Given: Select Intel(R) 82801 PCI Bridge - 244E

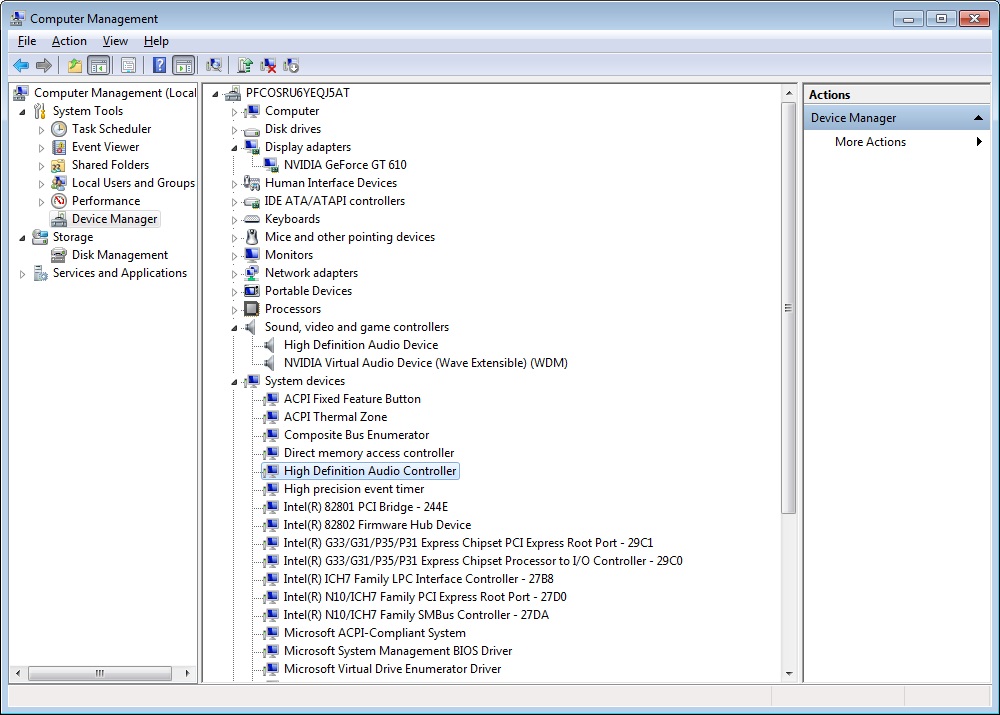Looking at the screenshot, I should pyautogui.click(x=365, y=507).
